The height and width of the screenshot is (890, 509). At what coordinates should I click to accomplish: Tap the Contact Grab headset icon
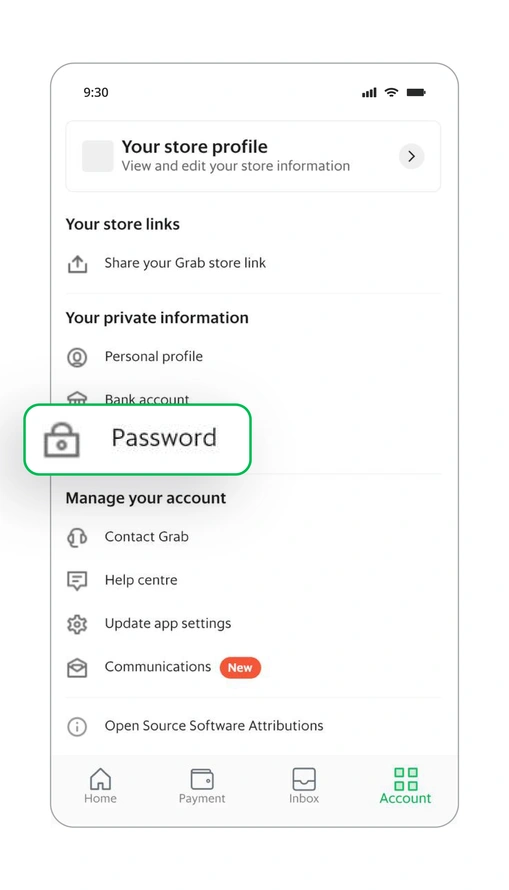pyautogui.click(x=77, y=537)
